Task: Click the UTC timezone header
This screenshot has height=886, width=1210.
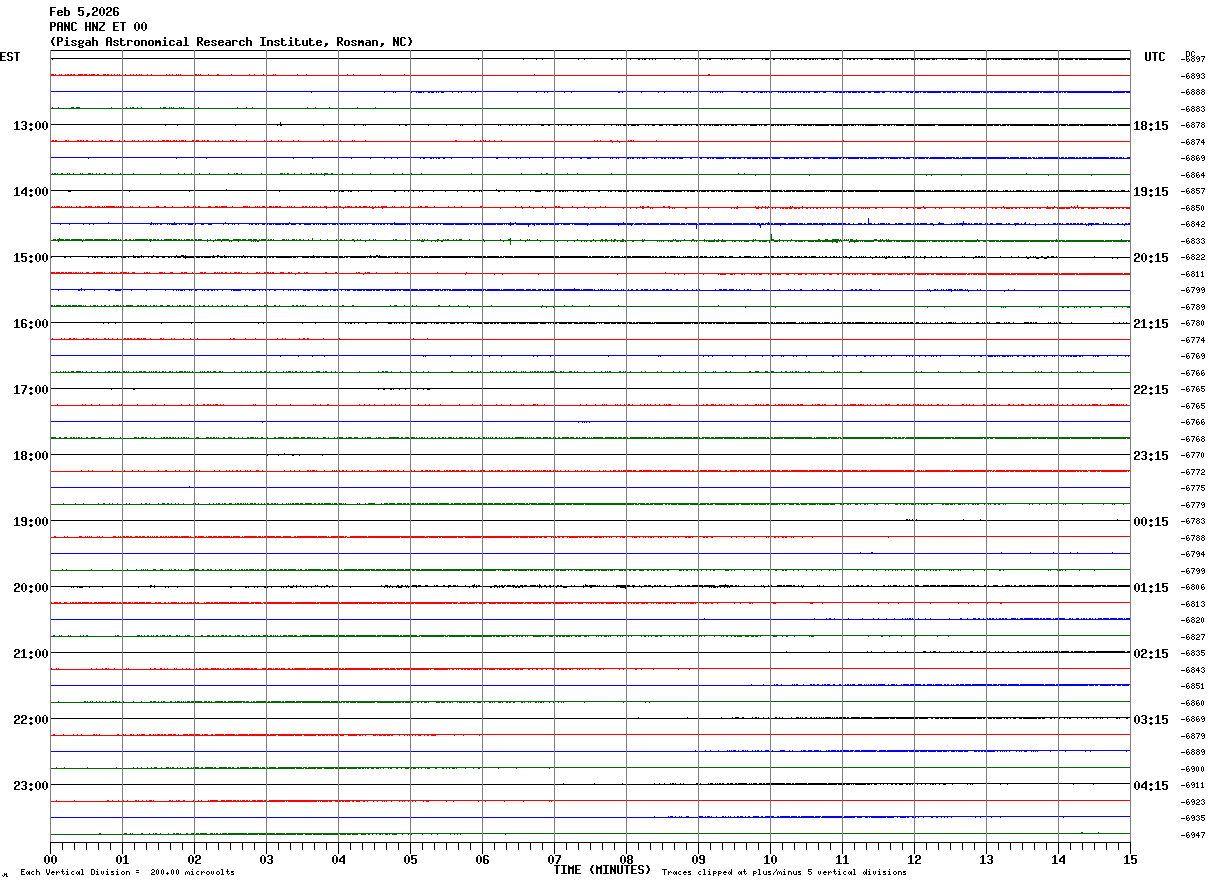Action: point(1155,57)
